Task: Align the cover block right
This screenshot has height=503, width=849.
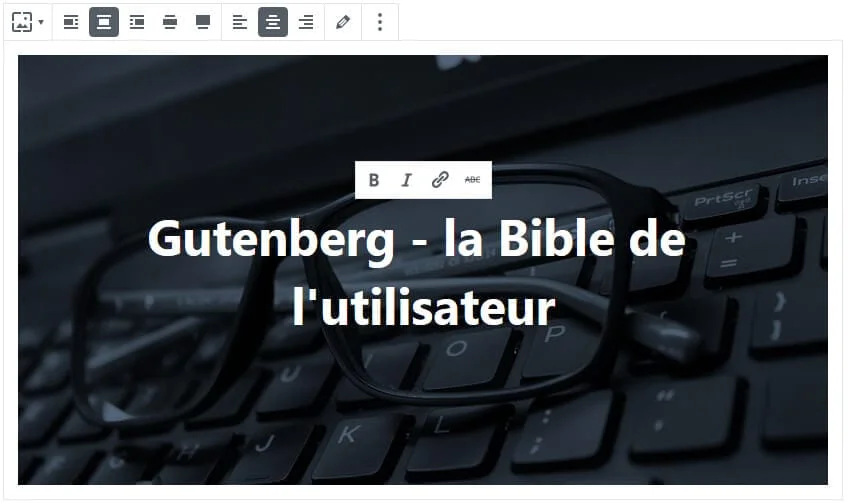Action: pos(137,22)
